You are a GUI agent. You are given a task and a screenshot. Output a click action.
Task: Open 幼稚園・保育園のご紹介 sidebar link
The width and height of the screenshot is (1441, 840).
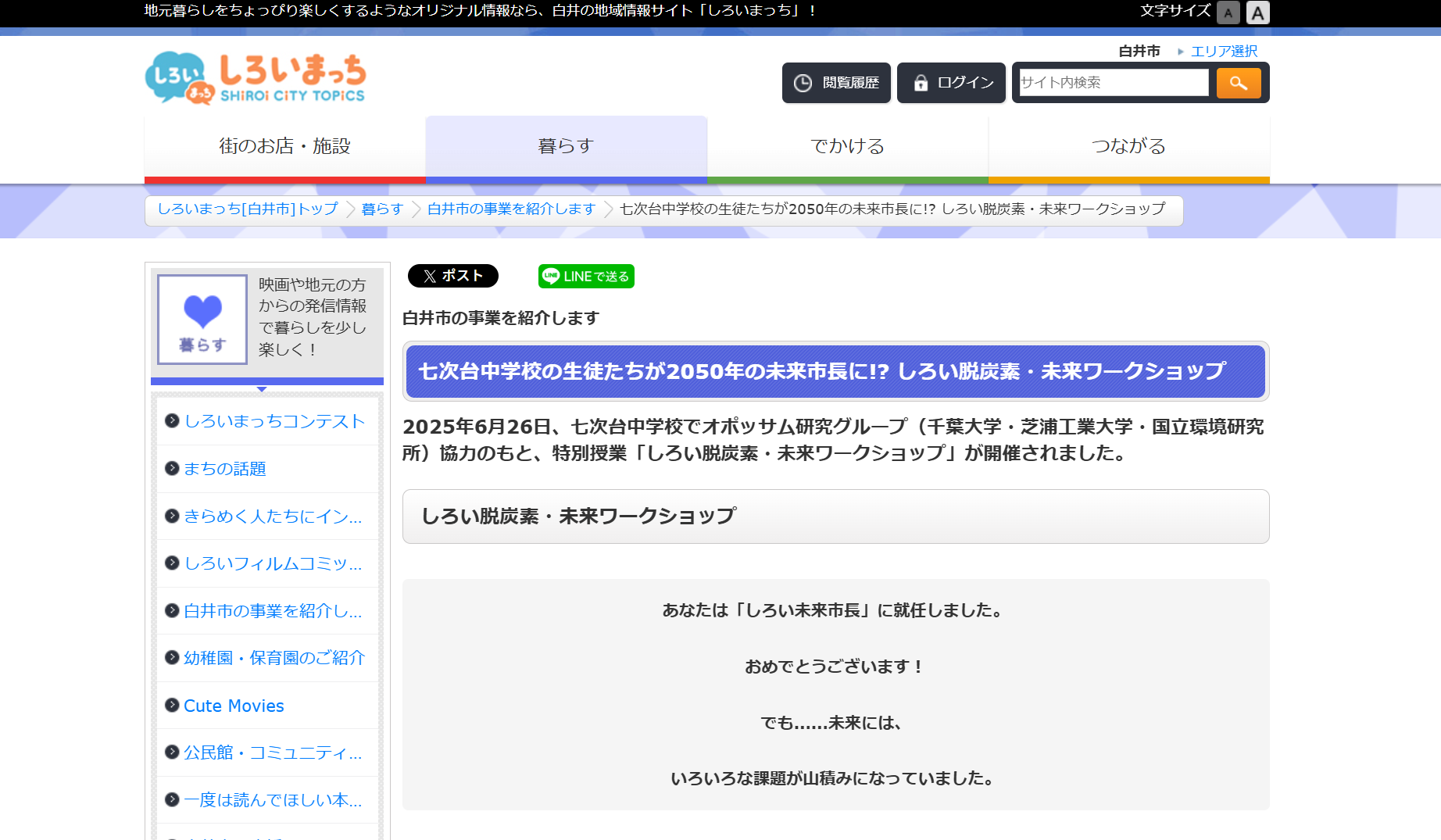[x=274, y=658]
